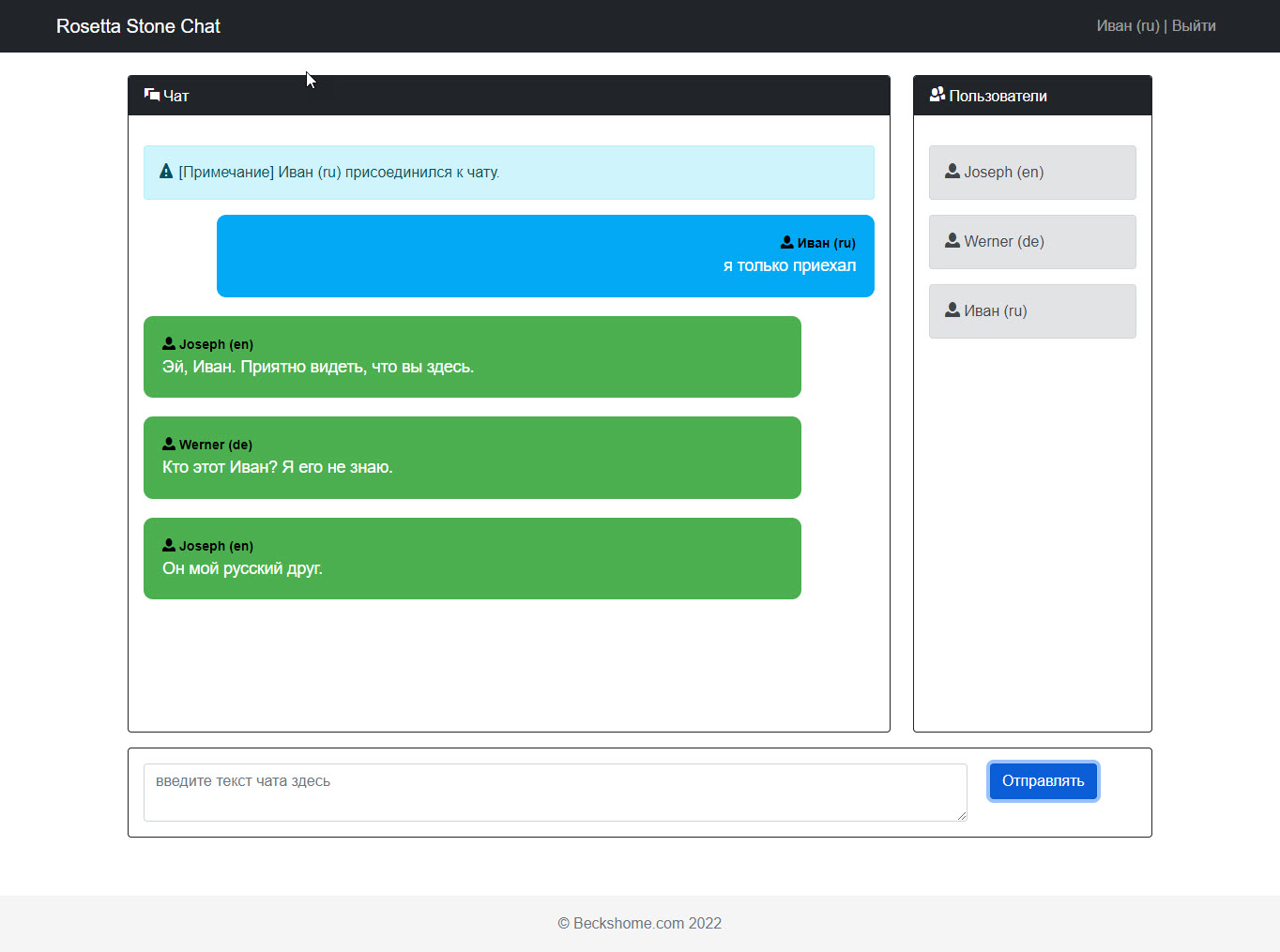Click the person icon next to Joseph (en) in the users list
Screen dimensions: 1280x952
(x=952, y=171)
